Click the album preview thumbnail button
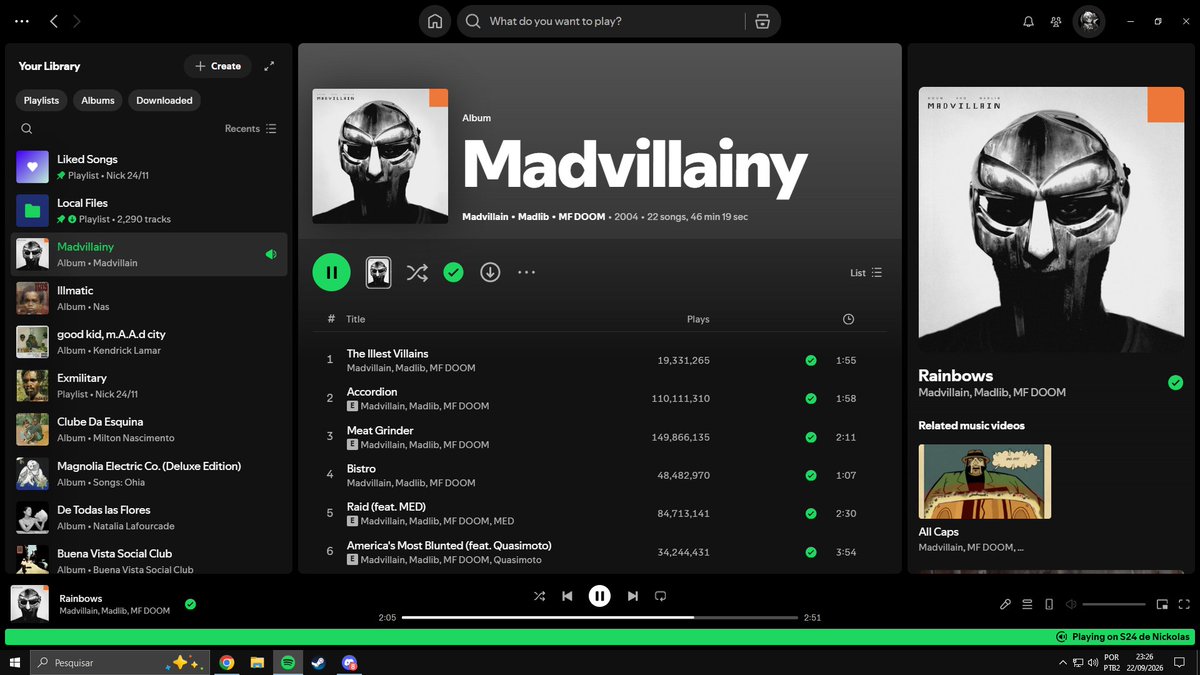 click(x=378, y=272)
